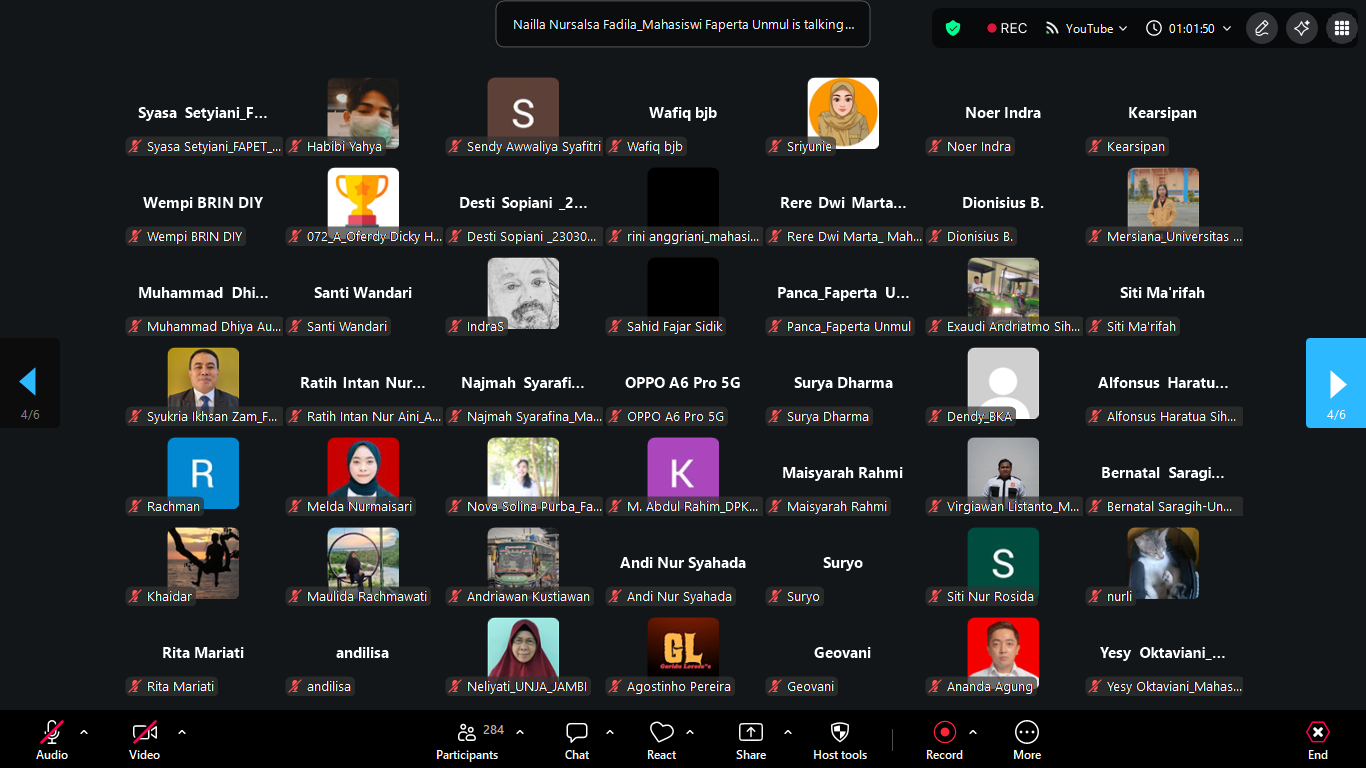This screenshot has height=768, width=1366.
Task: Open the AI Companion sparkle icon
Action: pos(1302,28)
